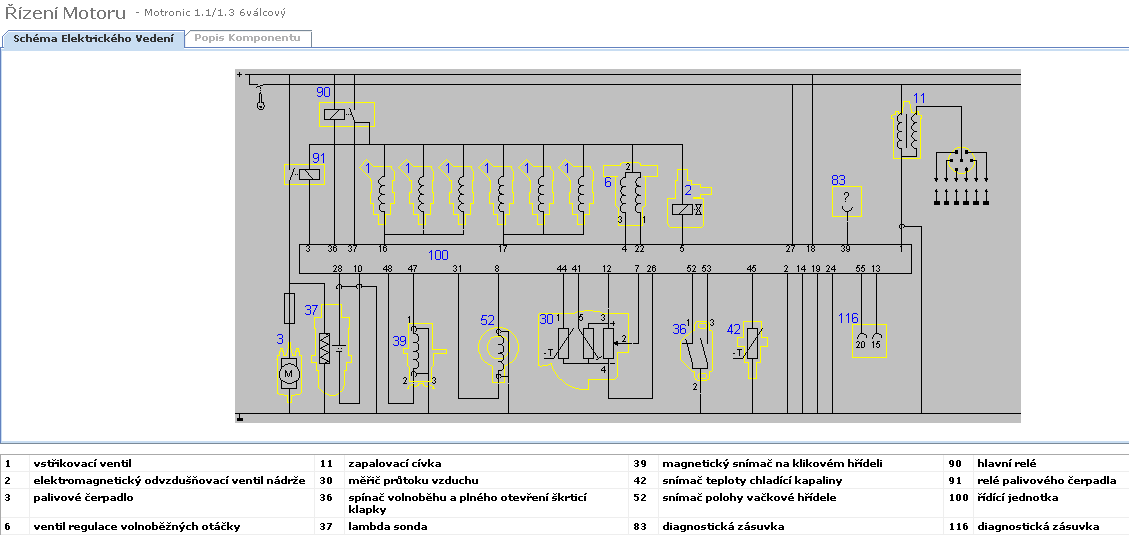1129x553 pixels.
Task: Click legend entry 'hlavní relé'
Action: pos(1006,463)
